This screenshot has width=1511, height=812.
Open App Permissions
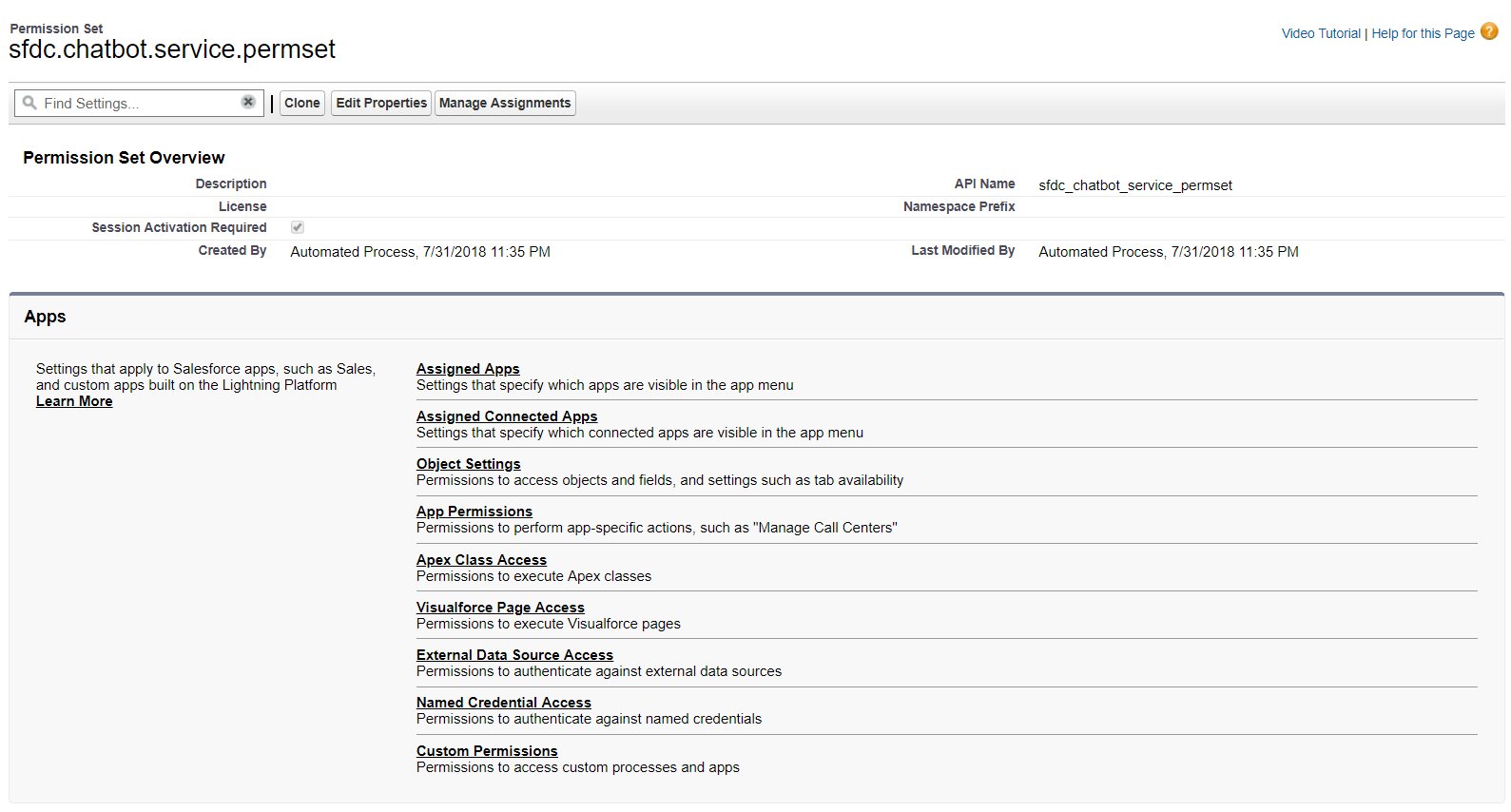click(x=475, y=512)
